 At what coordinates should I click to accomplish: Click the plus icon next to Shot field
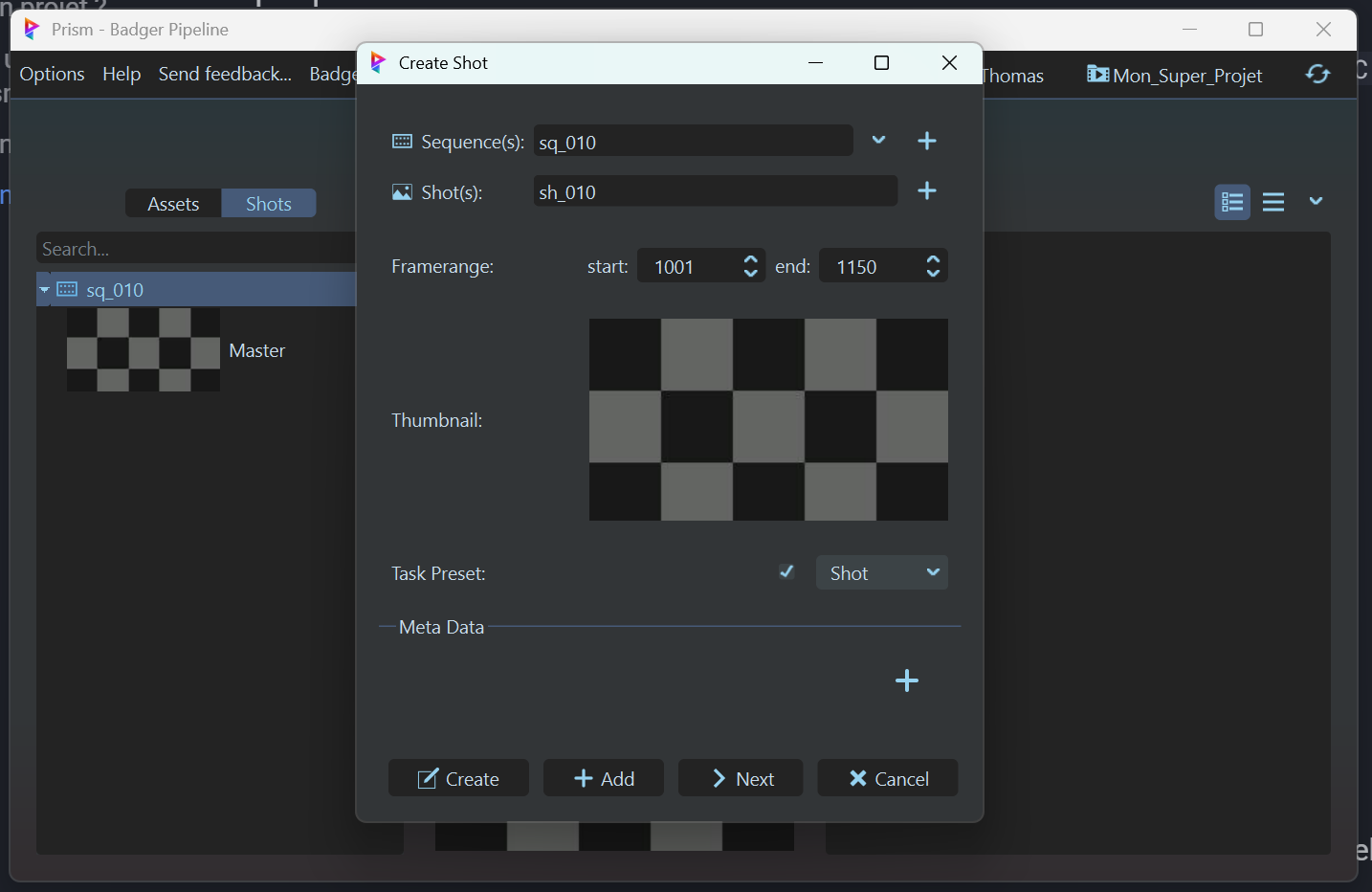click(926, 191)
